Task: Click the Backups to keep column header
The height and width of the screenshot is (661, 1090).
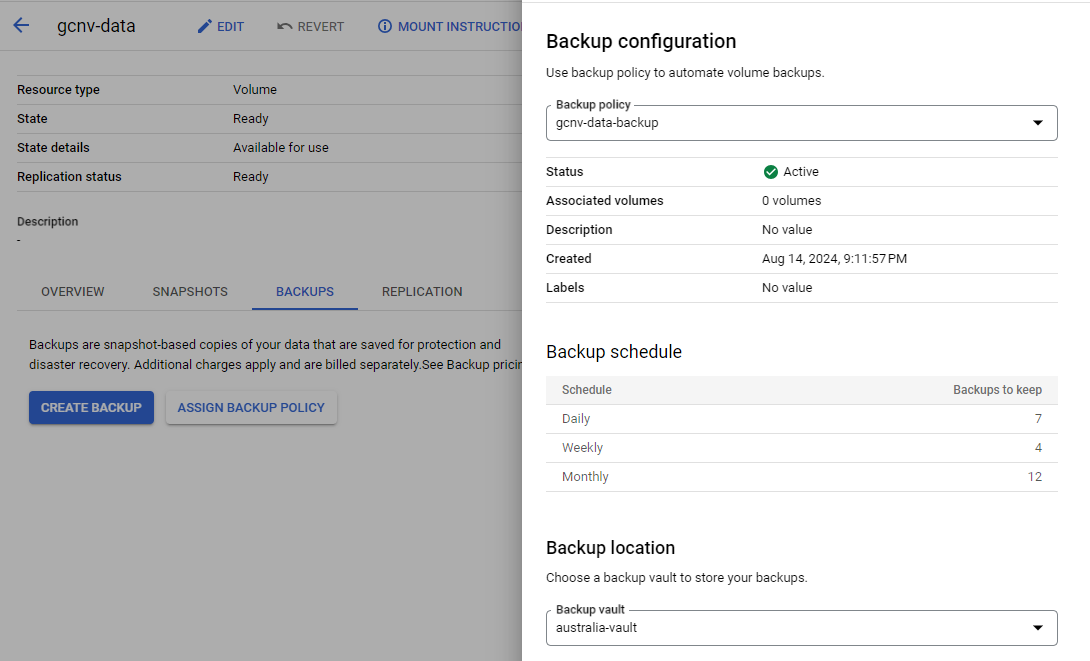Action: pyautogui.click(x=997, y=390)
